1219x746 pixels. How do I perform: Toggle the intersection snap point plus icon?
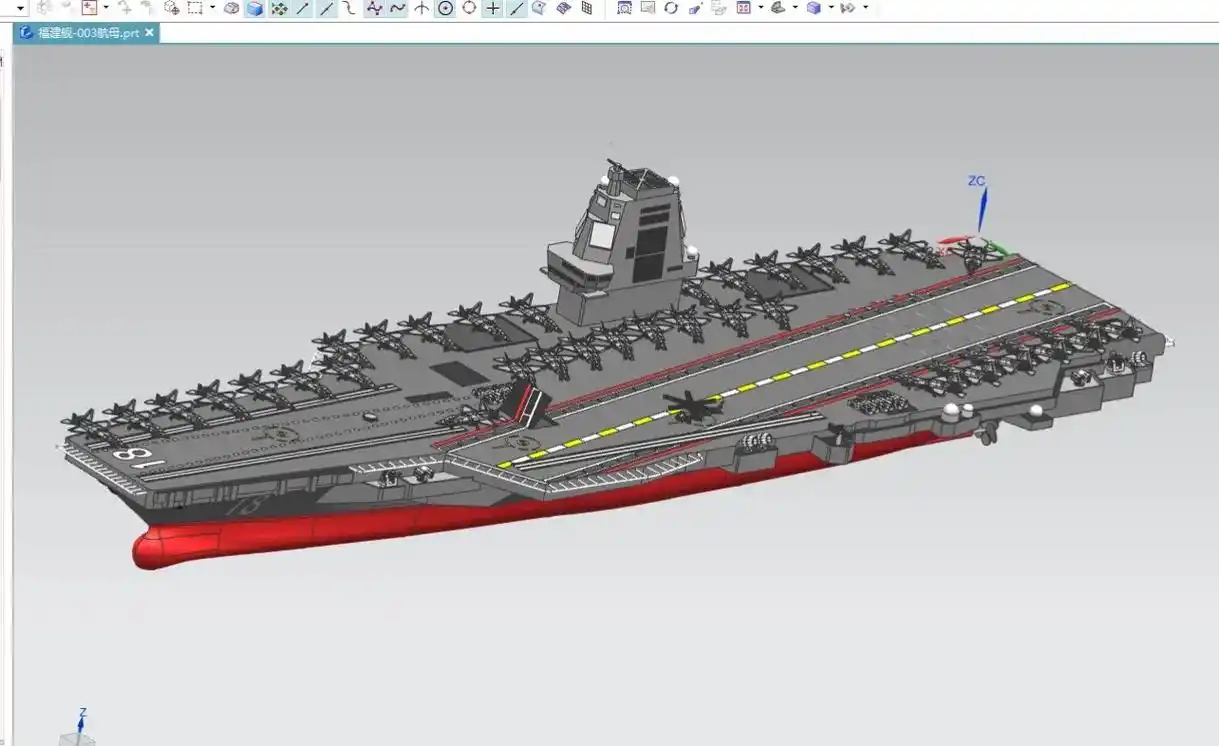(492, 8)
